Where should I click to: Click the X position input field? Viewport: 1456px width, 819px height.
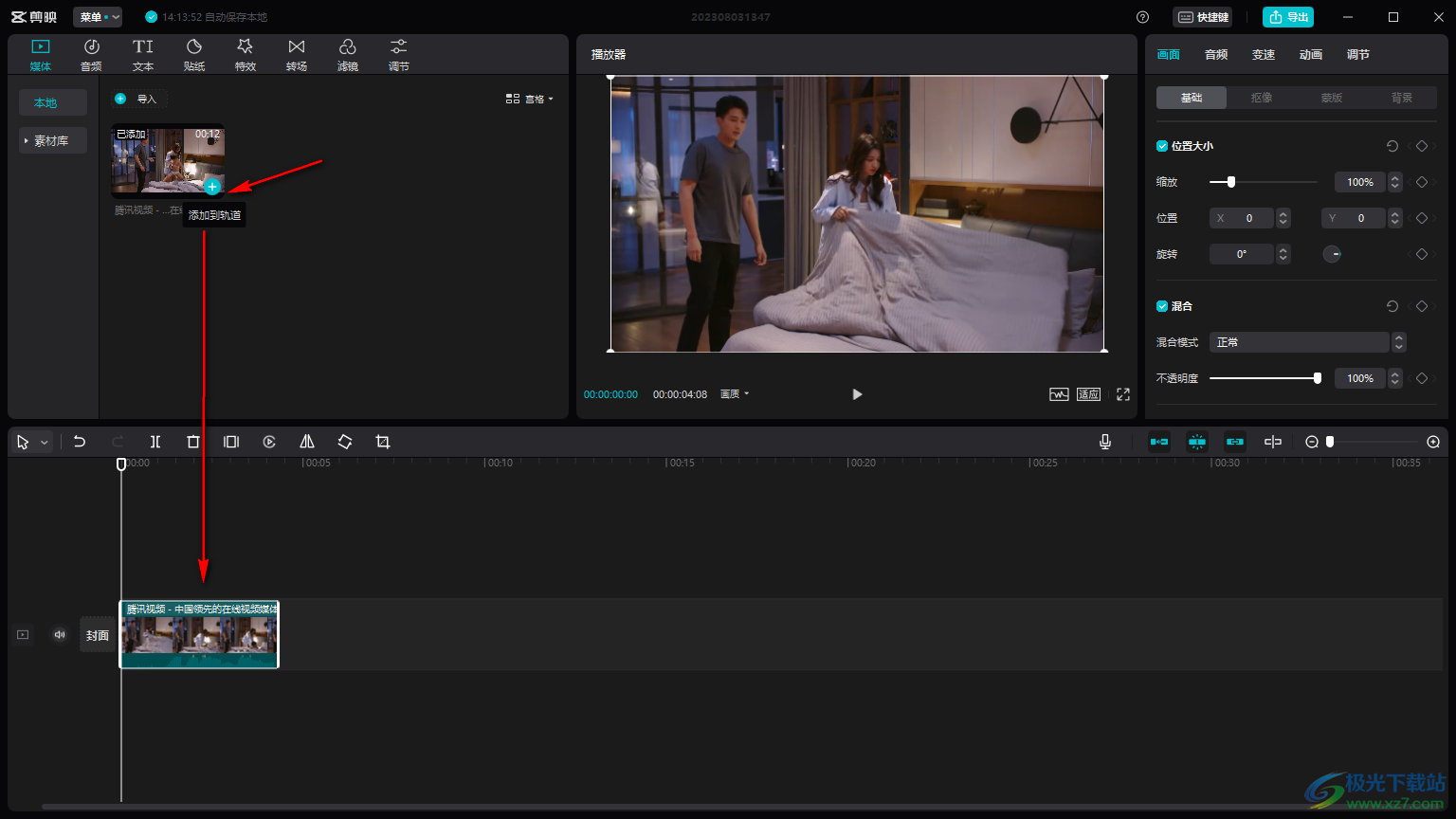coord(1242,218)
